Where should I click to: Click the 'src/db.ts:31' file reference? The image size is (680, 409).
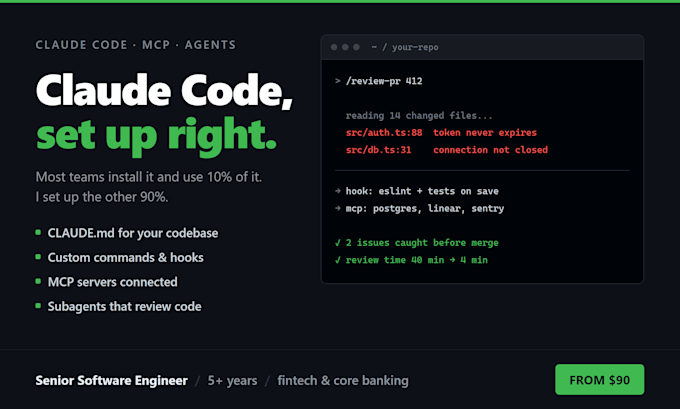coord(378,150)
